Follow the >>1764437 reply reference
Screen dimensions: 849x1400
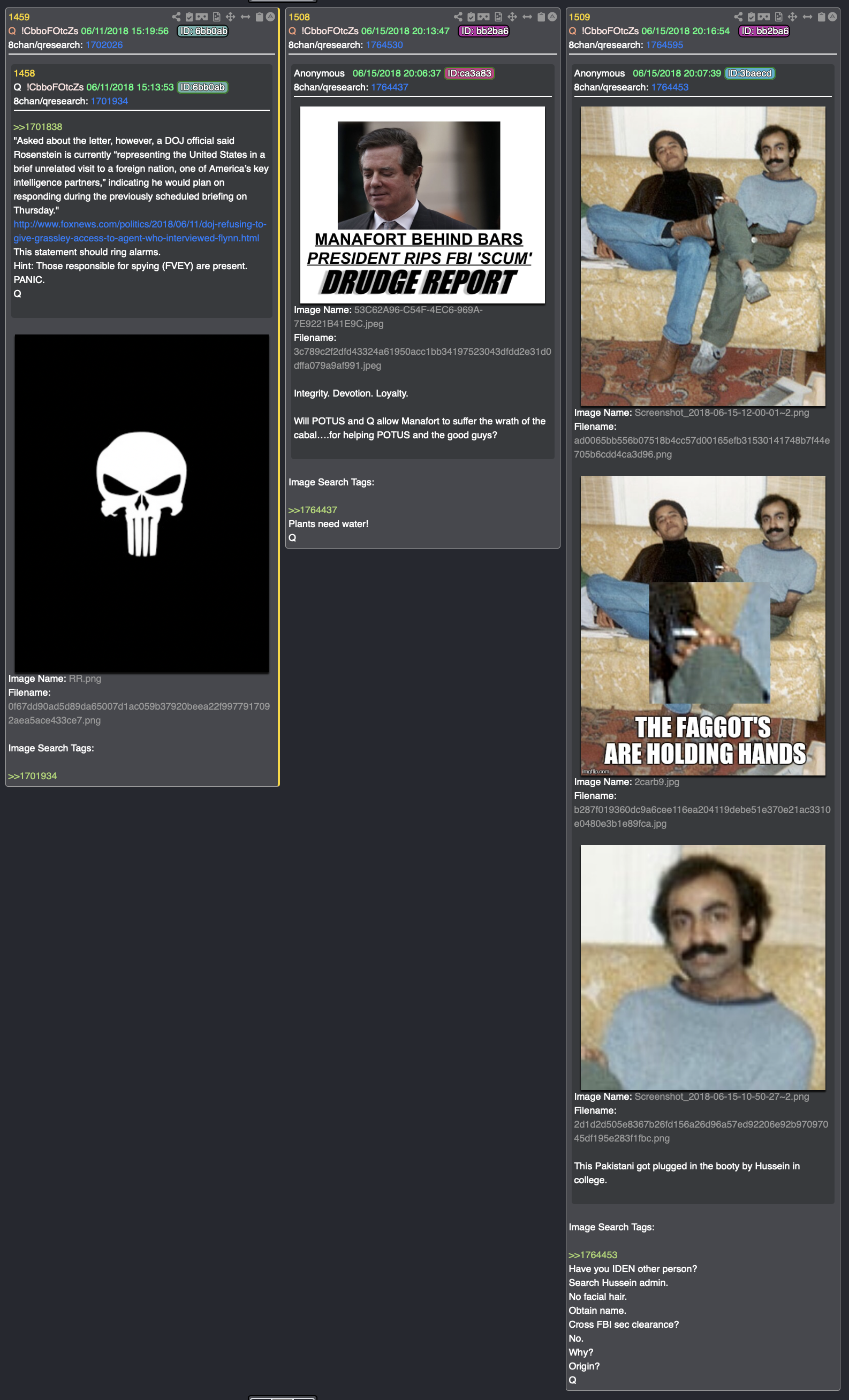pos(313,510)
